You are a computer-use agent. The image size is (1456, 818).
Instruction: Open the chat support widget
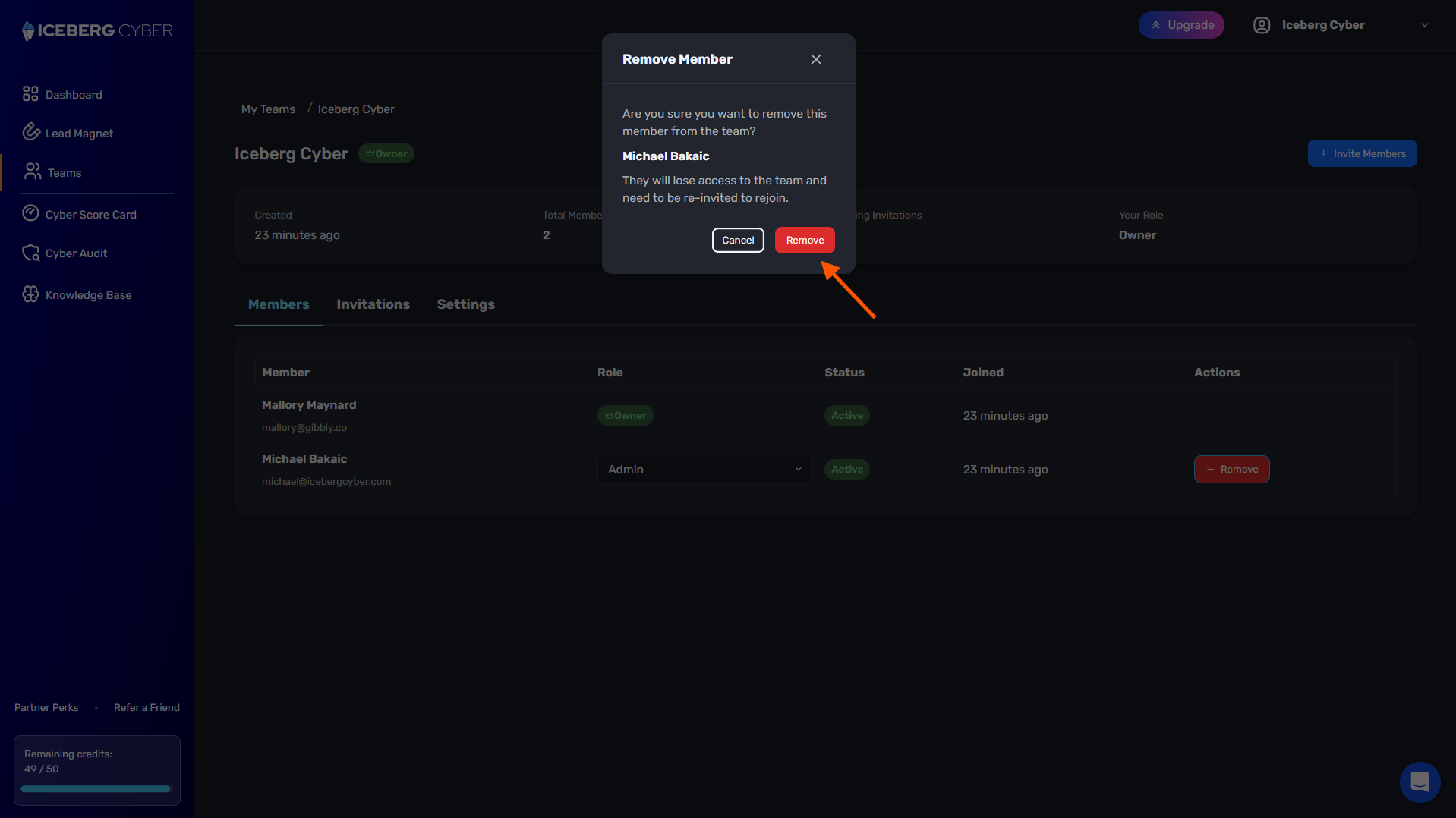(1420, 782)
